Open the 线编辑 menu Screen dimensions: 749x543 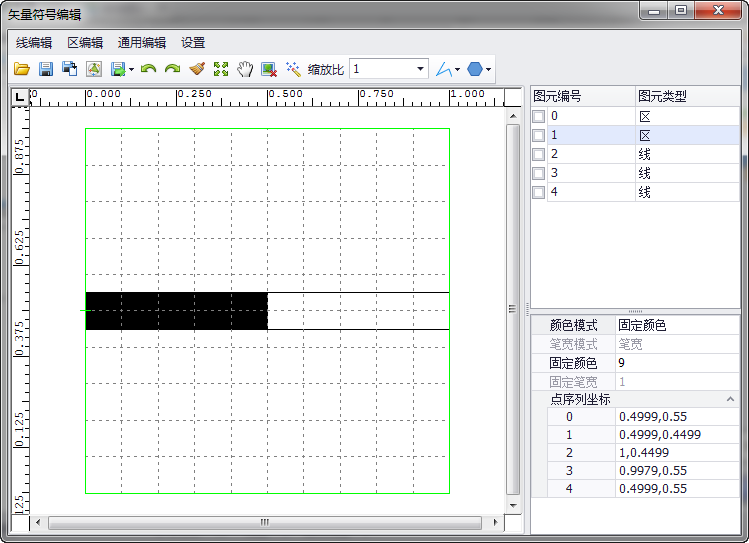(x=34, y=43)
